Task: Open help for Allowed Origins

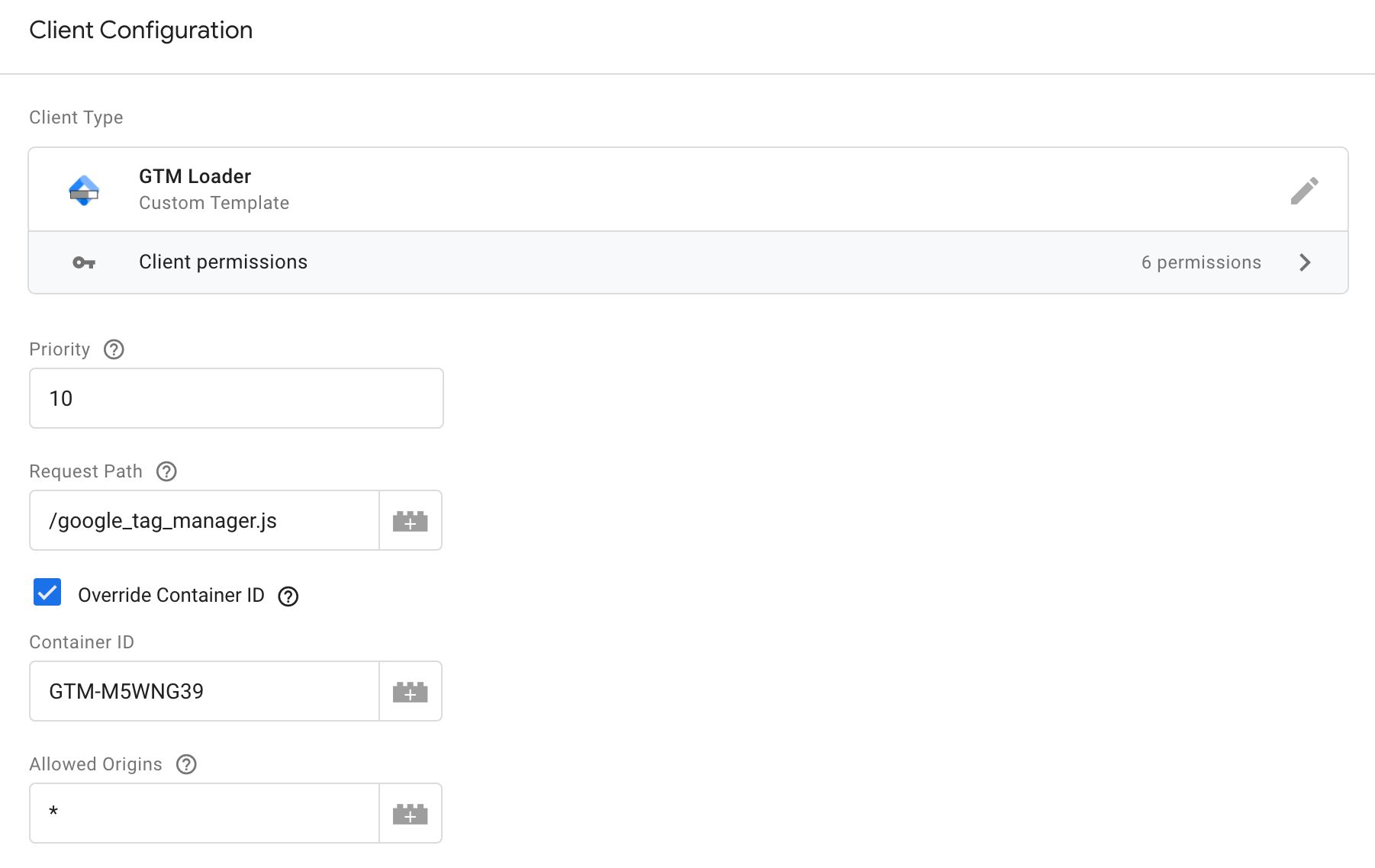Action: tap(186, 764)
